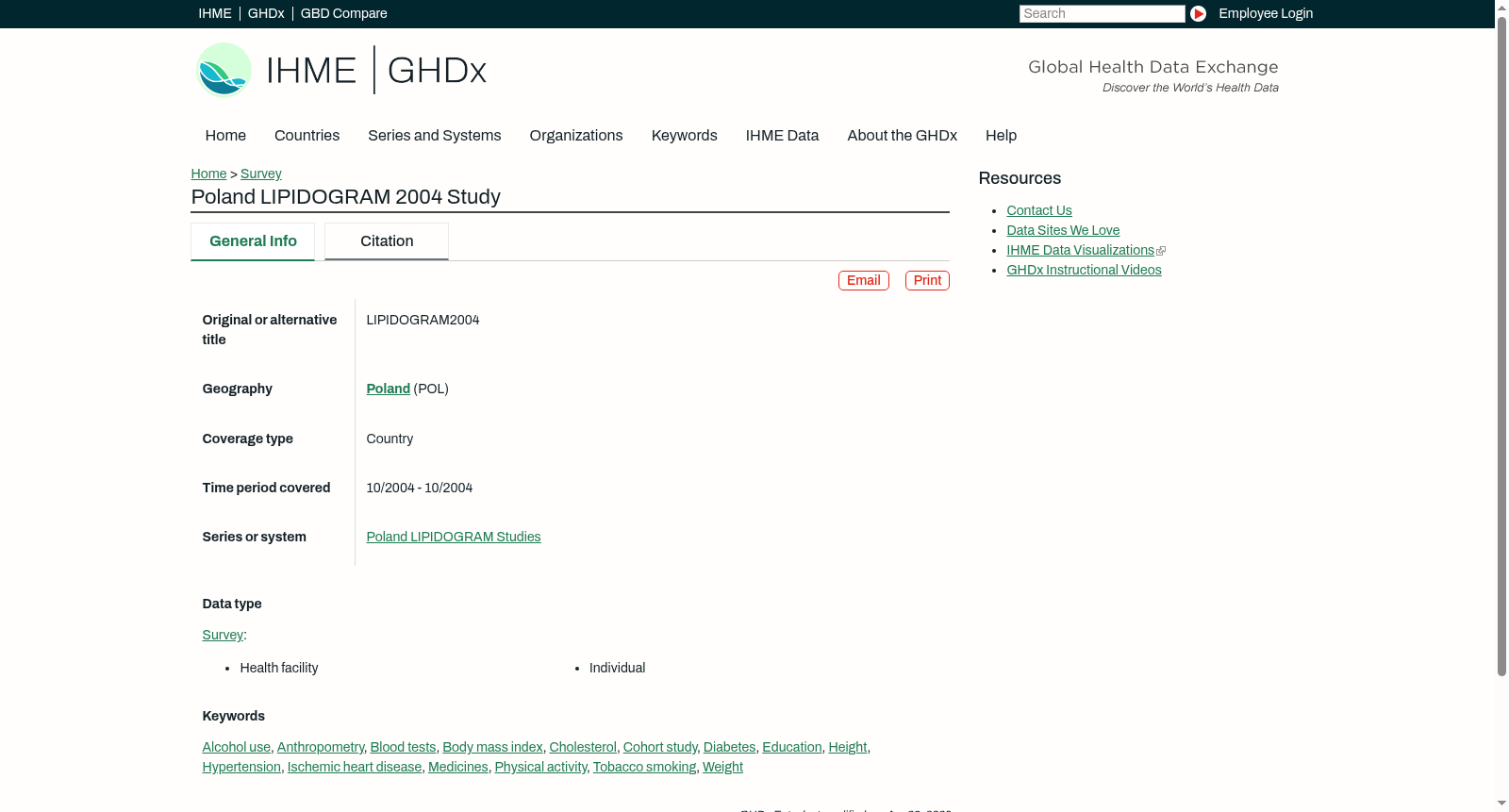Open IHME Data menu

783,136
